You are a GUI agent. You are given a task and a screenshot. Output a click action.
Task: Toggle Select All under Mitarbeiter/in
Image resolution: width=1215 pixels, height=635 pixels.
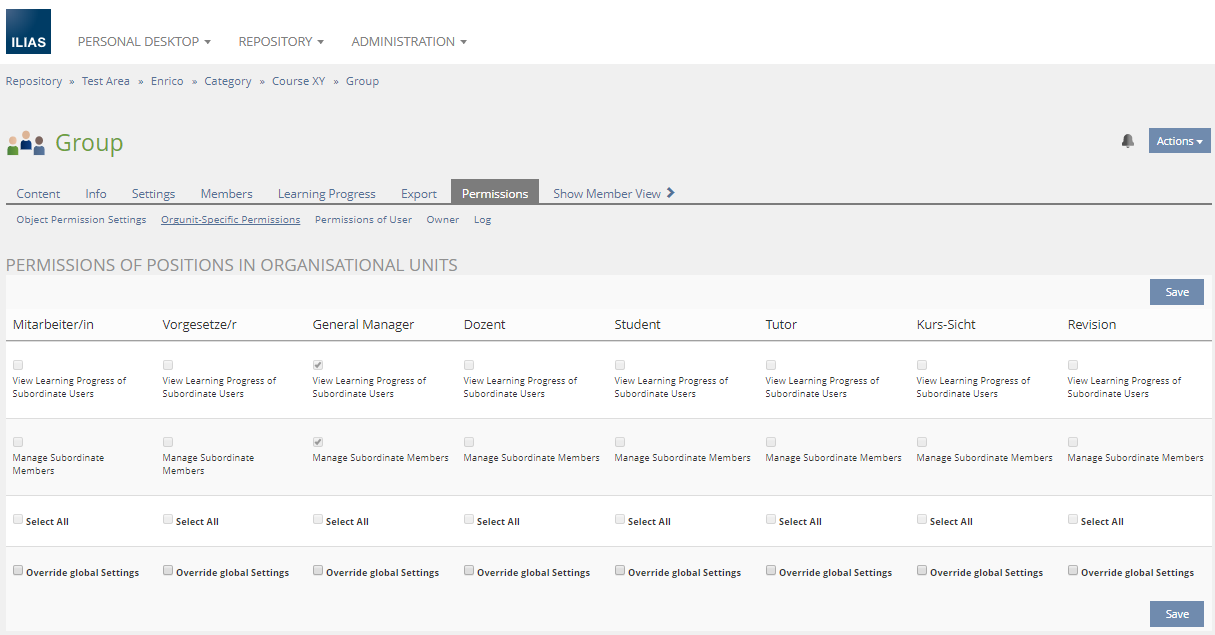18,520
